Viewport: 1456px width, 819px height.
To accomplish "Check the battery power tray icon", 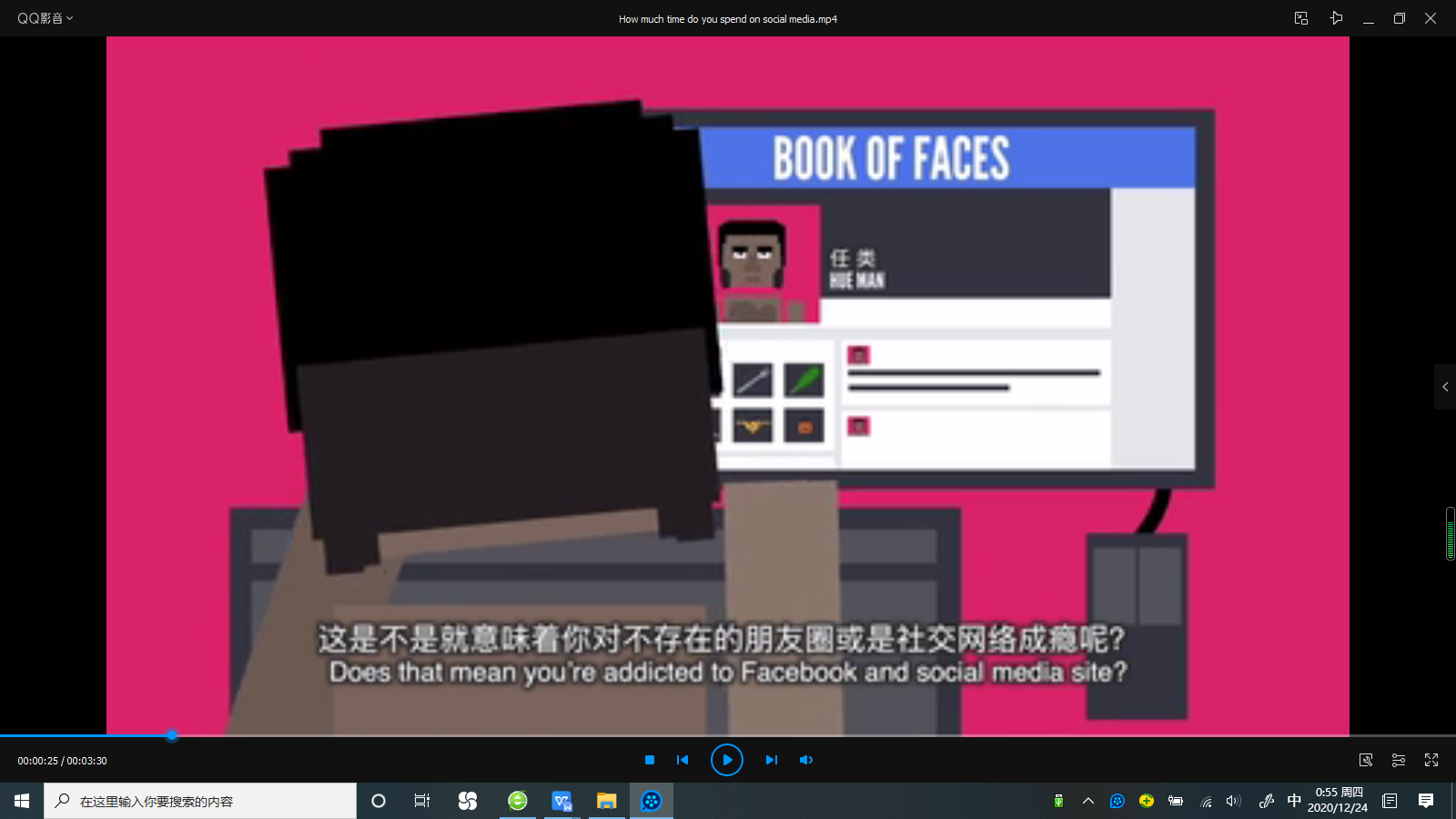I will pyautogui.click(x=1176, y=801).
